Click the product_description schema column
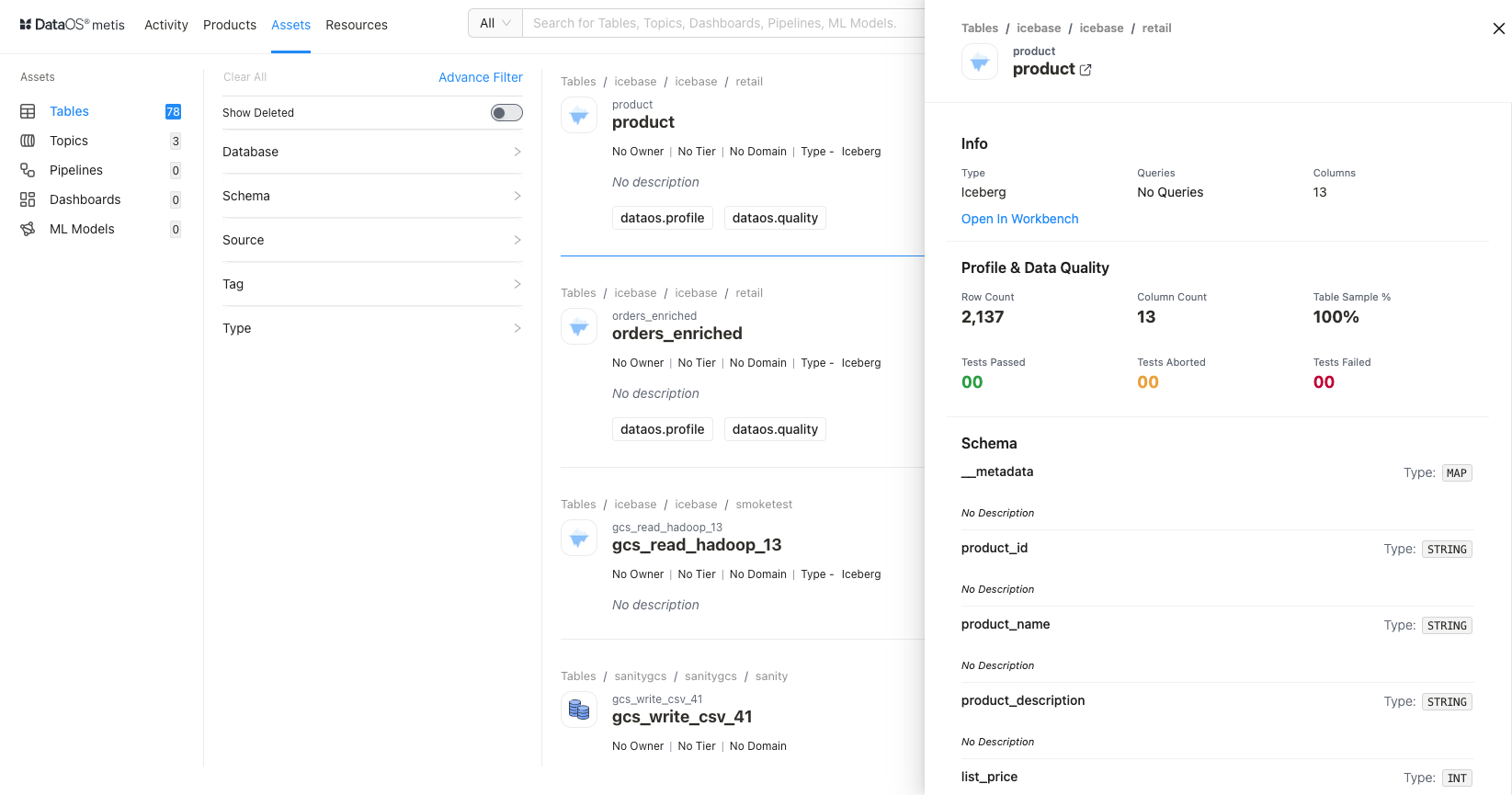Viewport: 1512px width, 795px height. pyautogui.click(x=1023, y=700)
